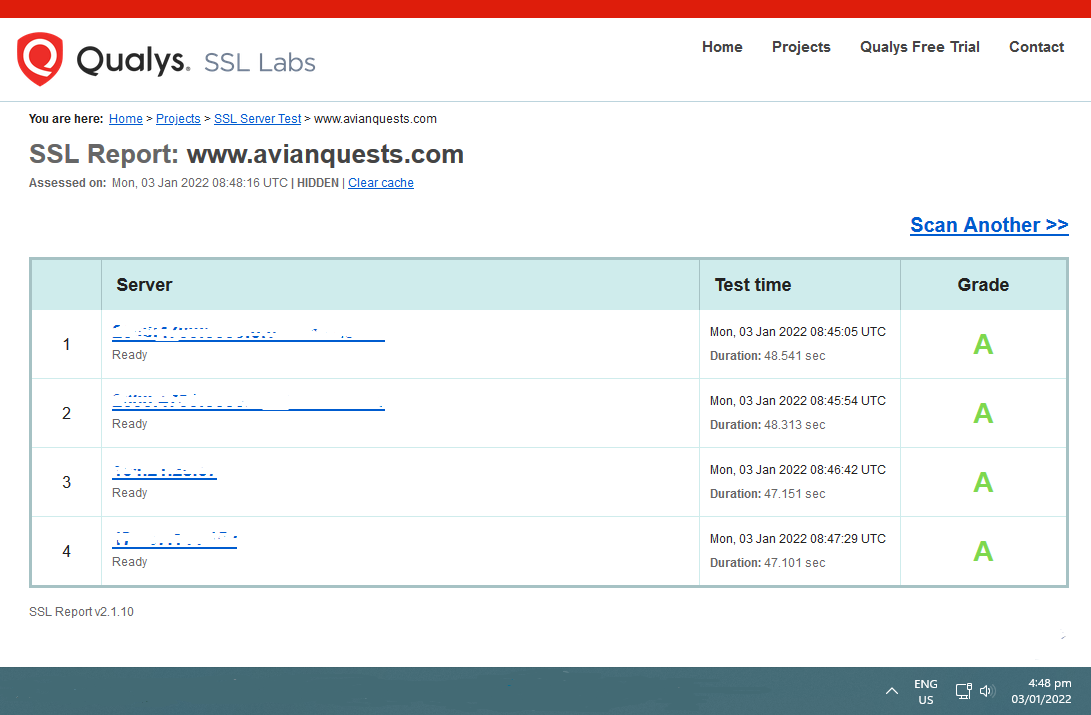Open the obscured server link in row 3

point(164,472)
